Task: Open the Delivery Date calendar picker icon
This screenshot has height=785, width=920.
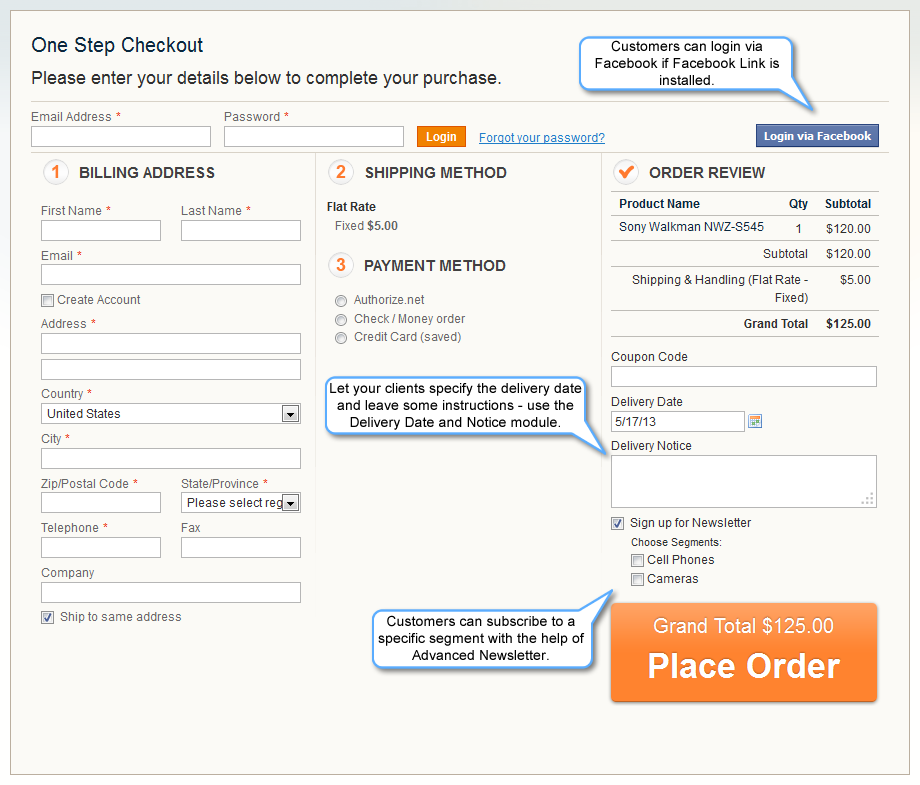Action: pyautogui.click(x=755, y=422)
